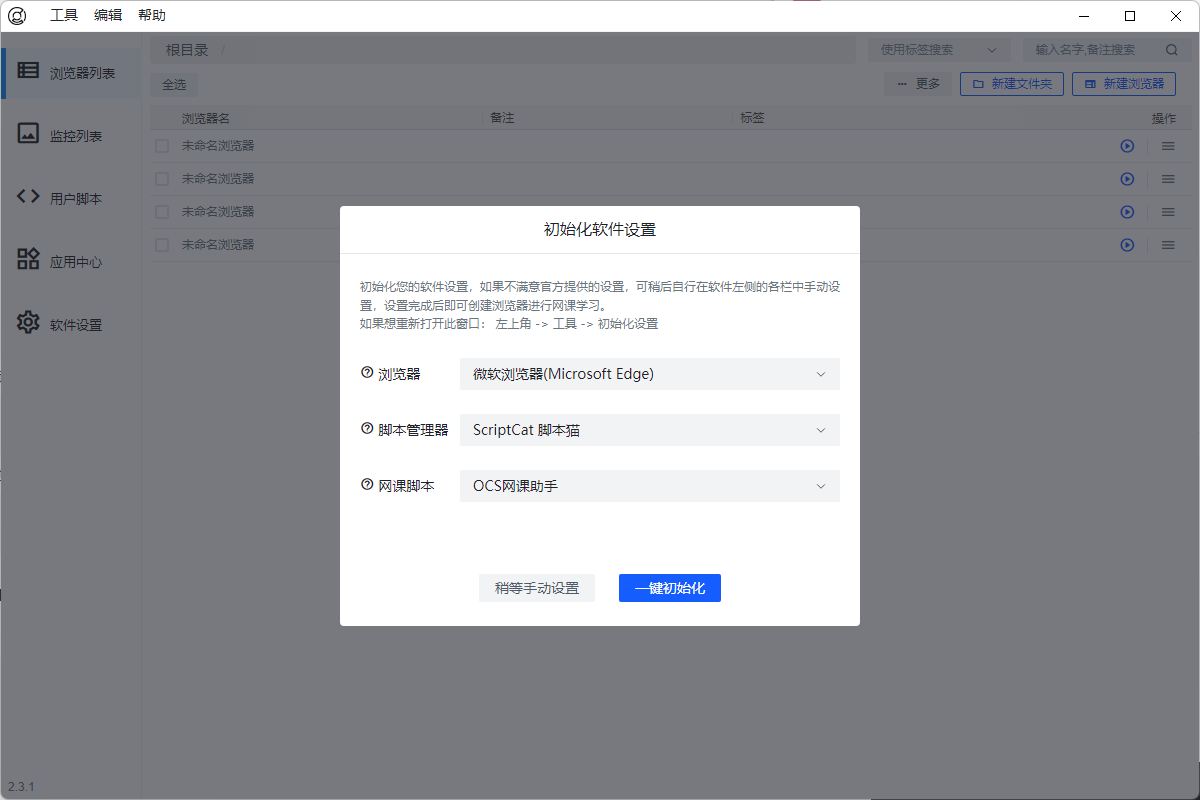This screenshot has width=1200, height=800.
Task: Click the software settings gear icon
Action: pyautogui.click(x=28, y=323)
